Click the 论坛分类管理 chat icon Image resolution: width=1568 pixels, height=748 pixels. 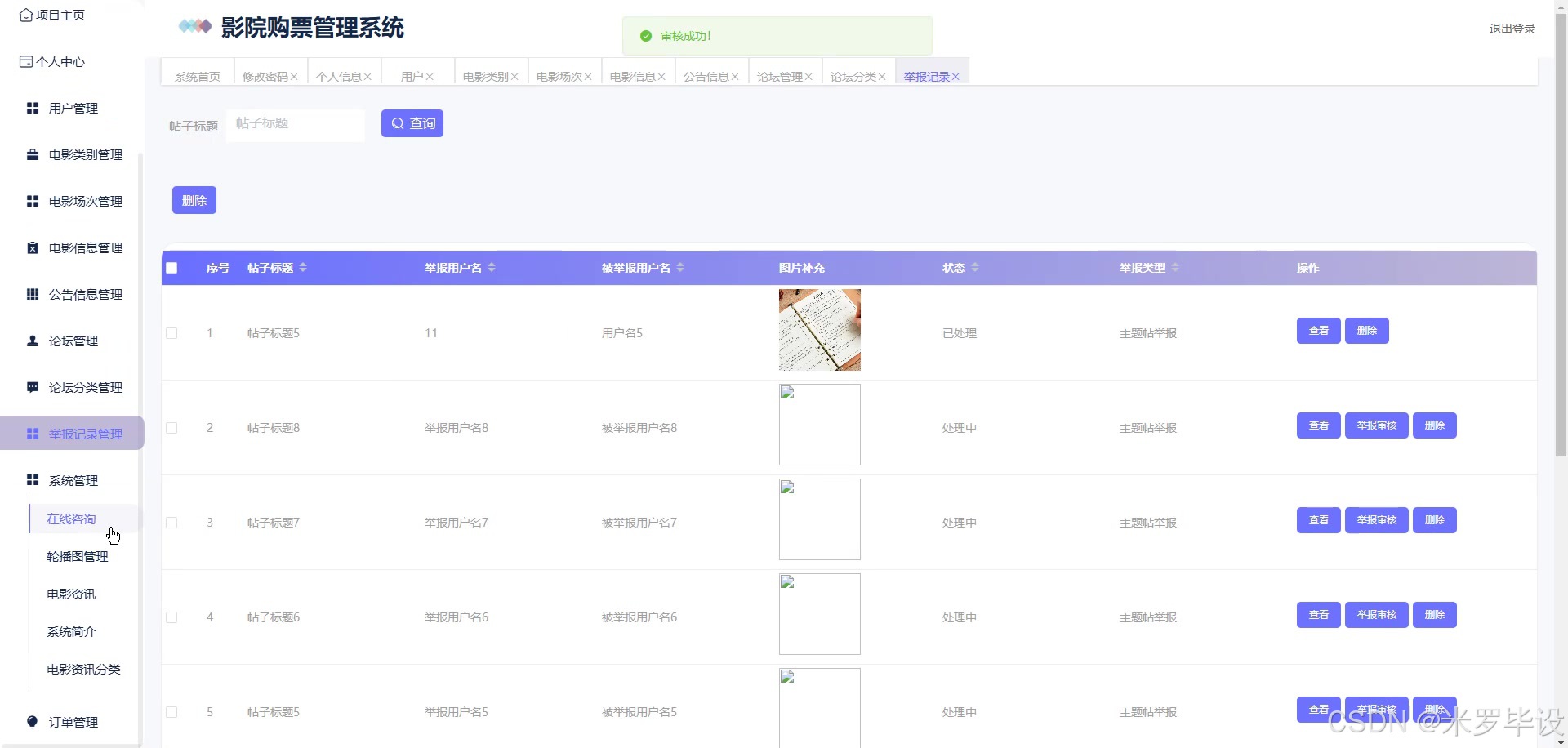pyautogui.click(x=33, y=387)
